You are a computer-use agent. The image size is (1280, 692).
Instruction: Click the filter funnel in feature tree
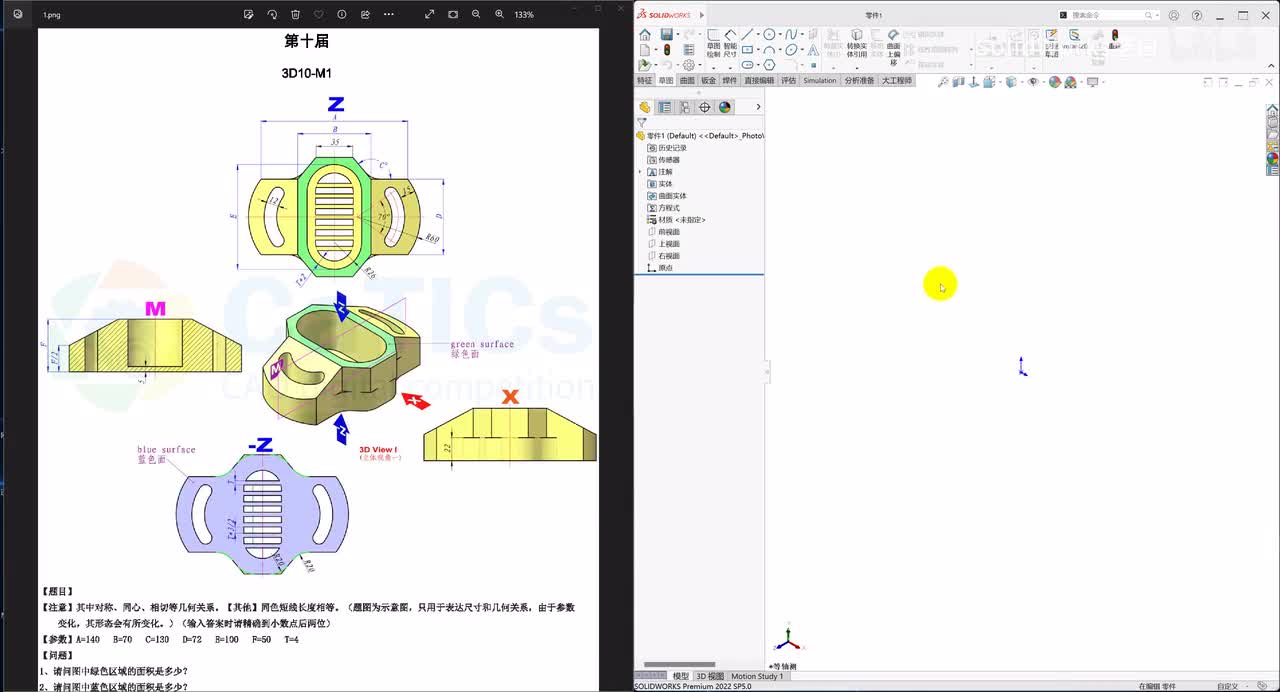pyautogui.click(x=642, y=123)
